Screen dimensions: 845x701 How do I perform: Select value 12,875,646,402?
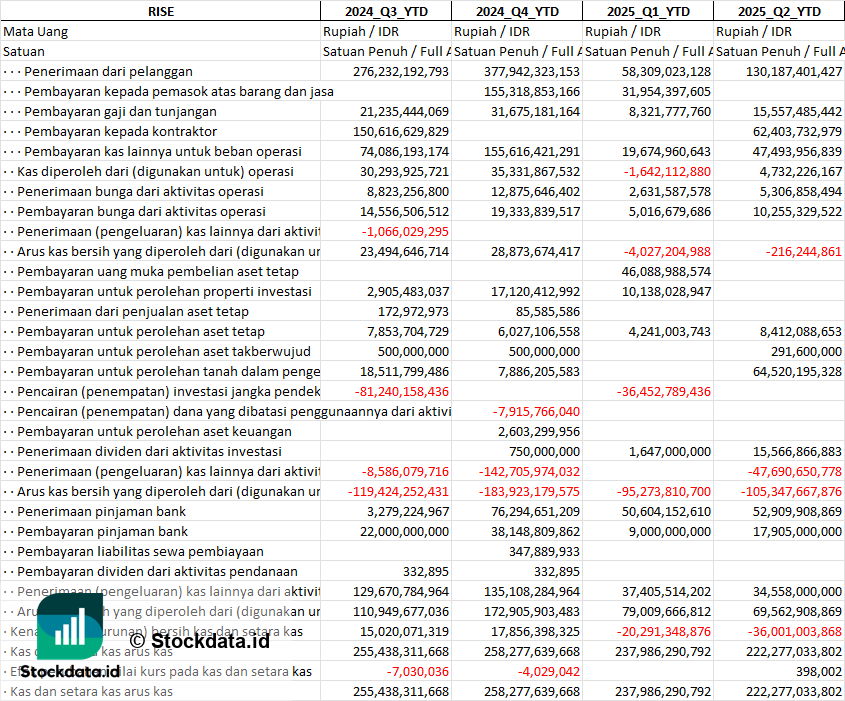(535, 191)
